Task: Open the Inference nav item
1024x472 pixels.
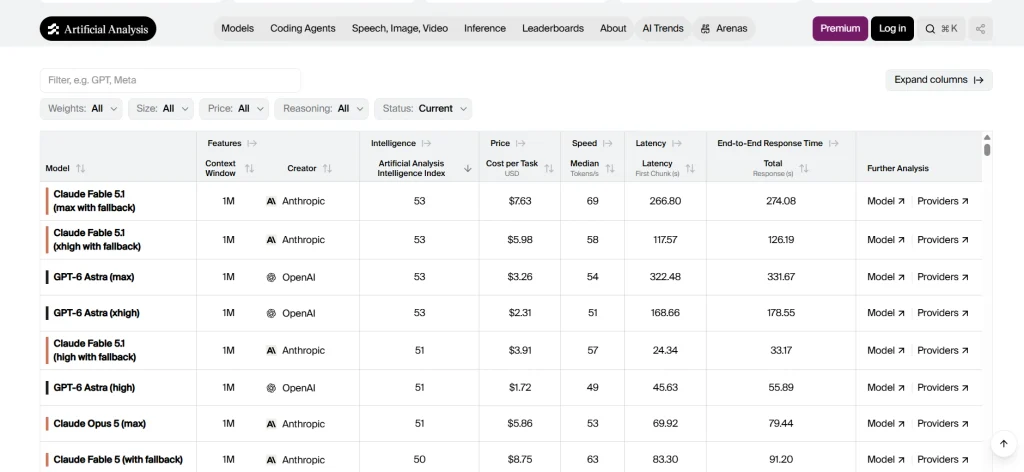Action: point(485,29)
